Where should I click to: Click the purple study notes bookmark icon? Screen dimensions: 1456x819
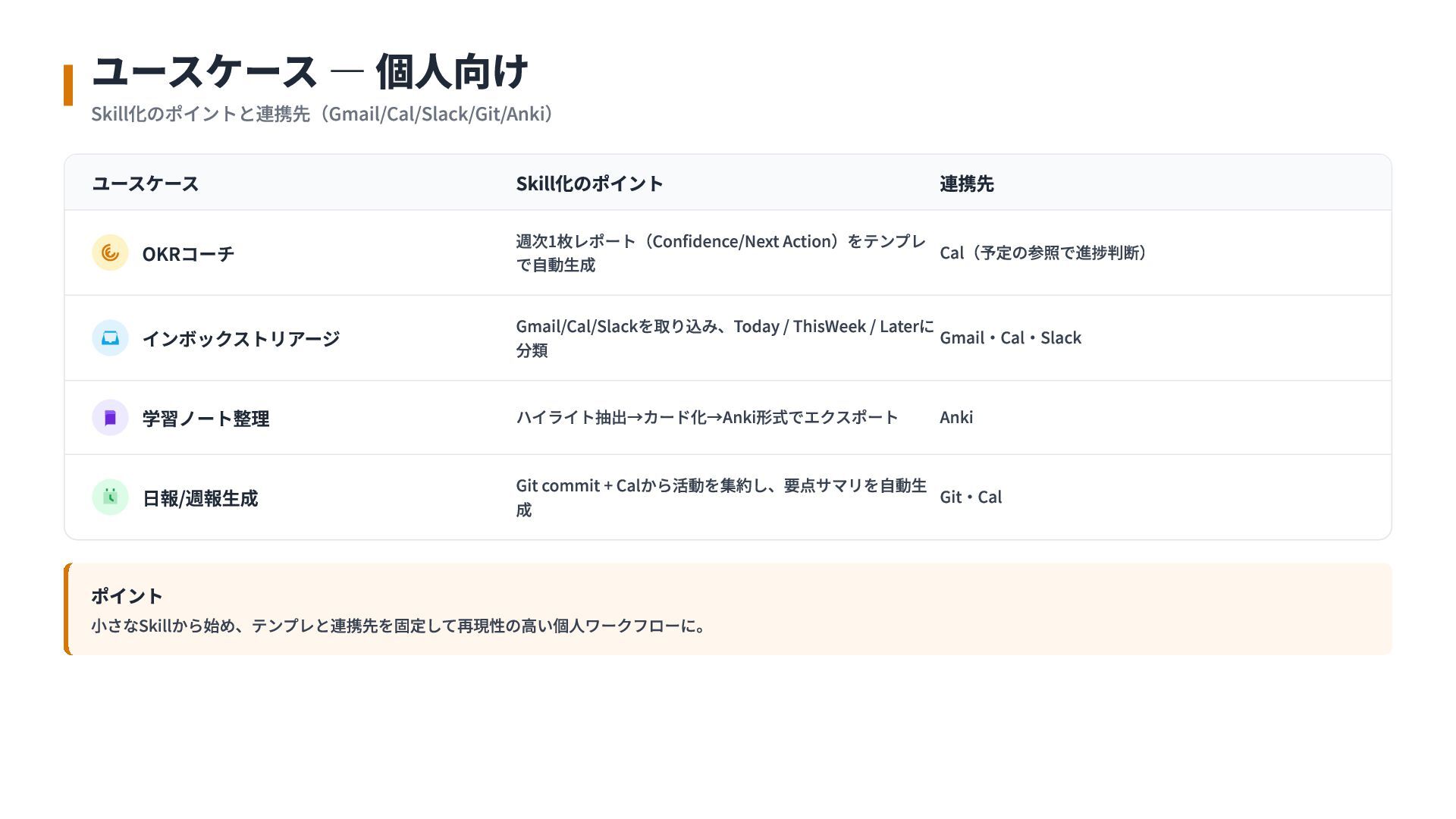coord(110,418)
